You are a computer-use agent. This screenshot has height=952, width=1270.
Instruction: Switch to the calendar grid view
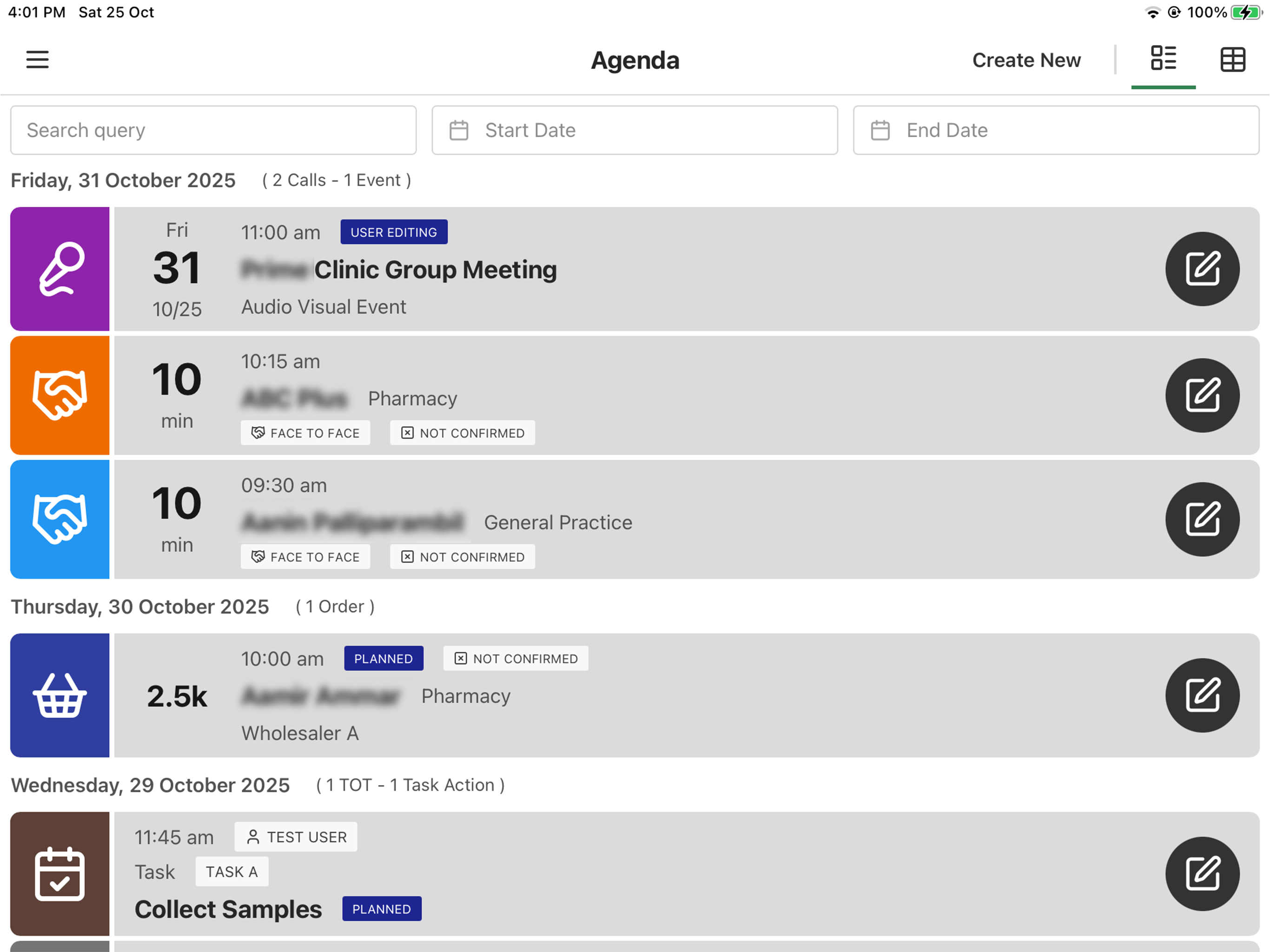(x=1232, y=59)
